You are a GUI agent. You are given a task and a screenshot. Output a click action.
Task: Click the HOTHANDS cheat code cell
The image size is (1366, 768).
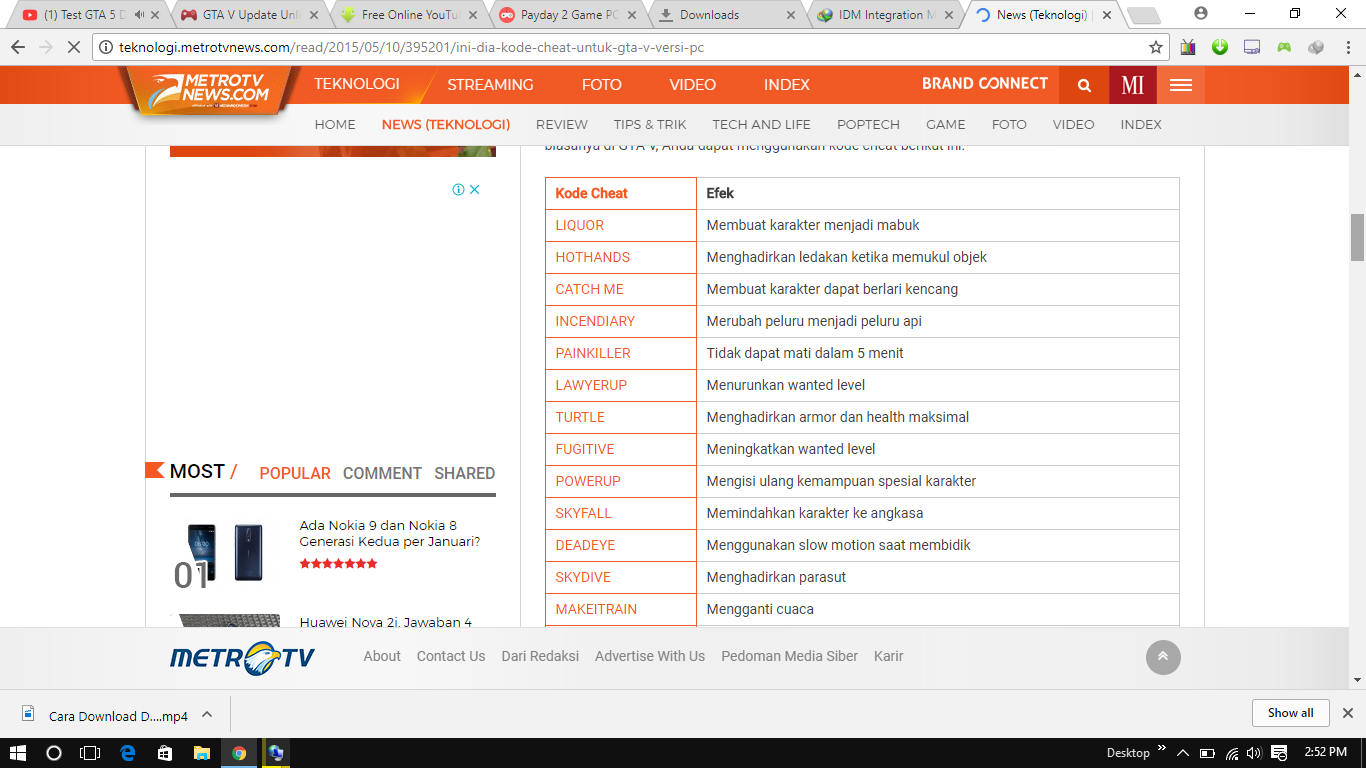(621, 257)
